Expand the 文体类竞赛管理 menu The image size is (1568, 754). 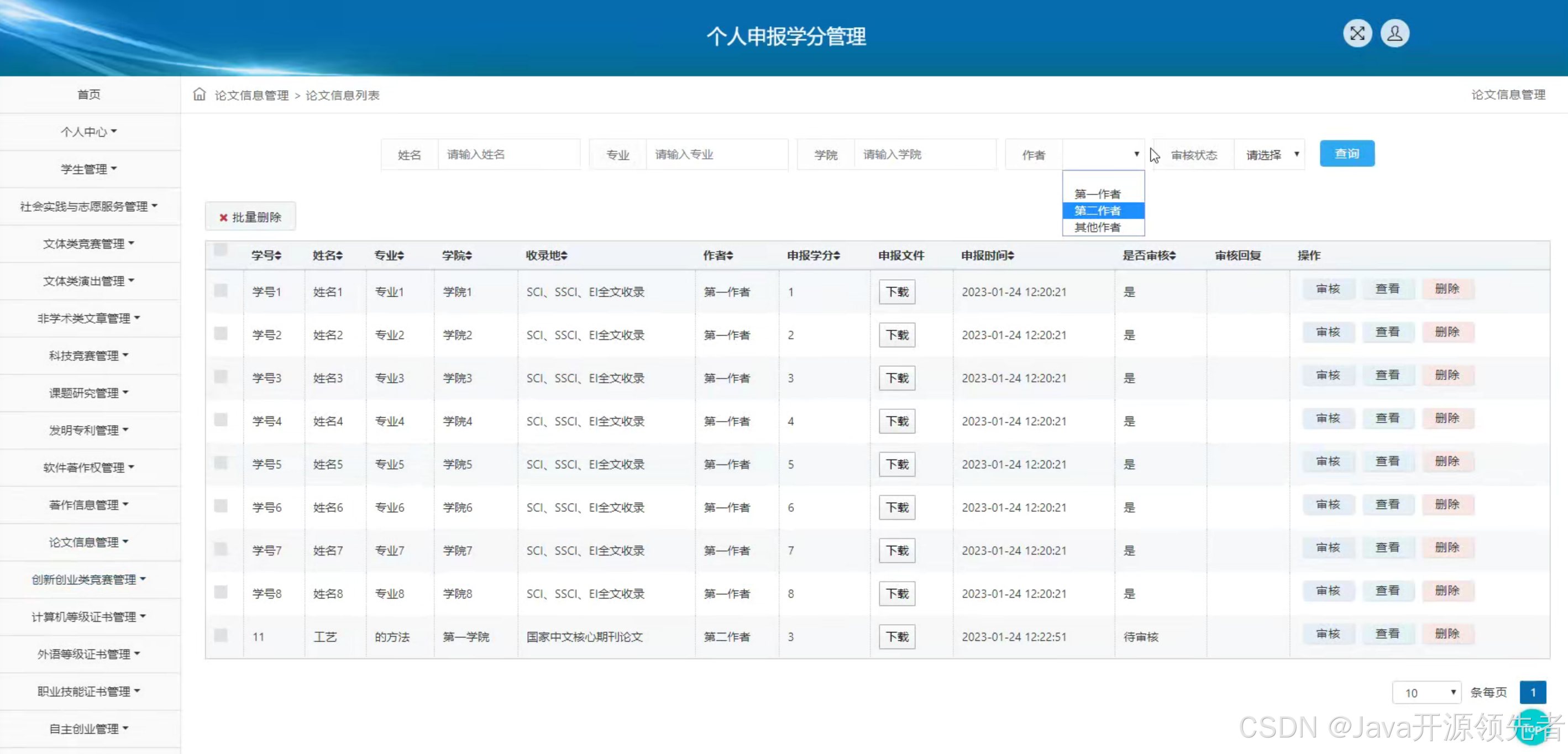pos(89,244)
